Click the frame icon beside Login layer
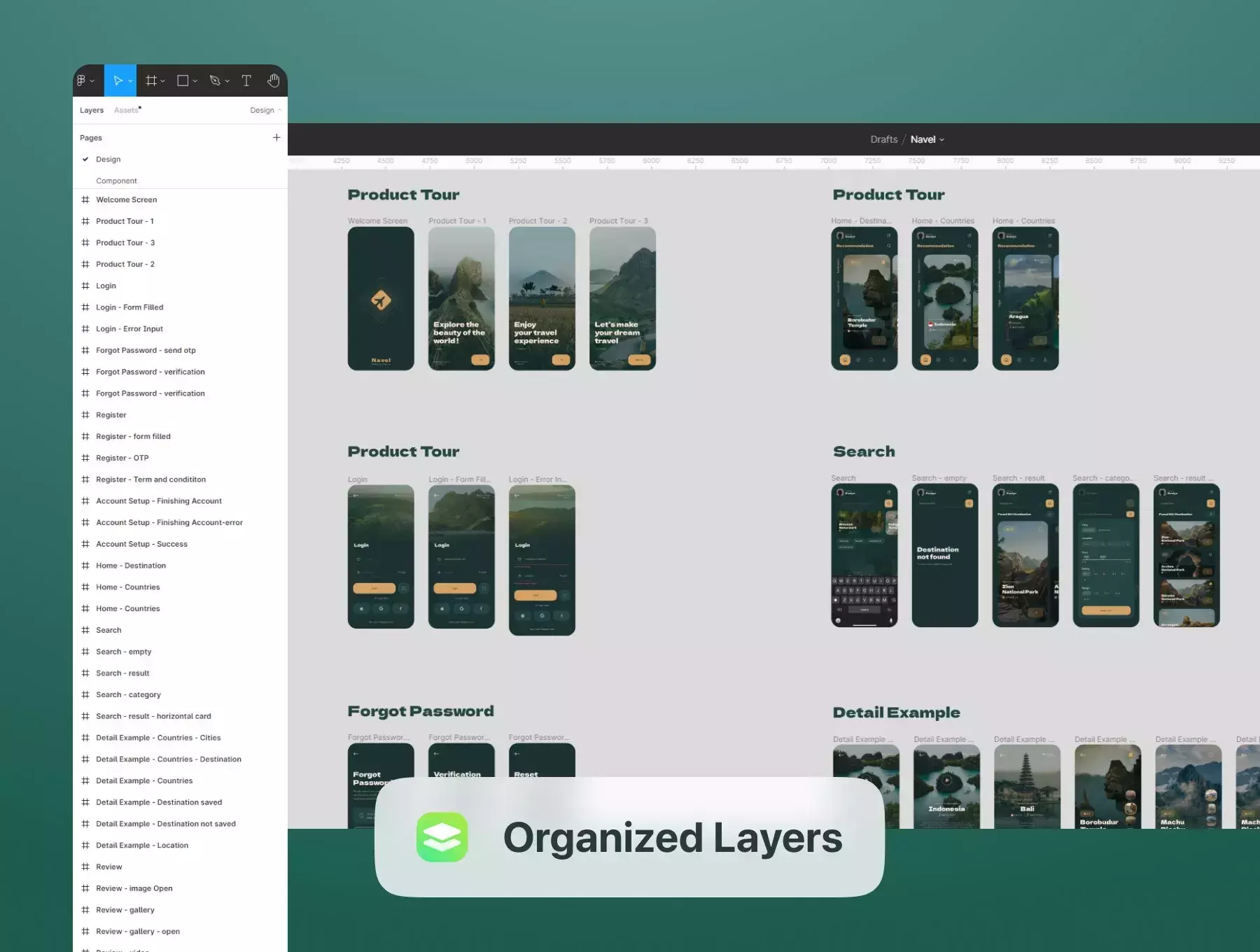1260x952 pixels. point(85,286)
